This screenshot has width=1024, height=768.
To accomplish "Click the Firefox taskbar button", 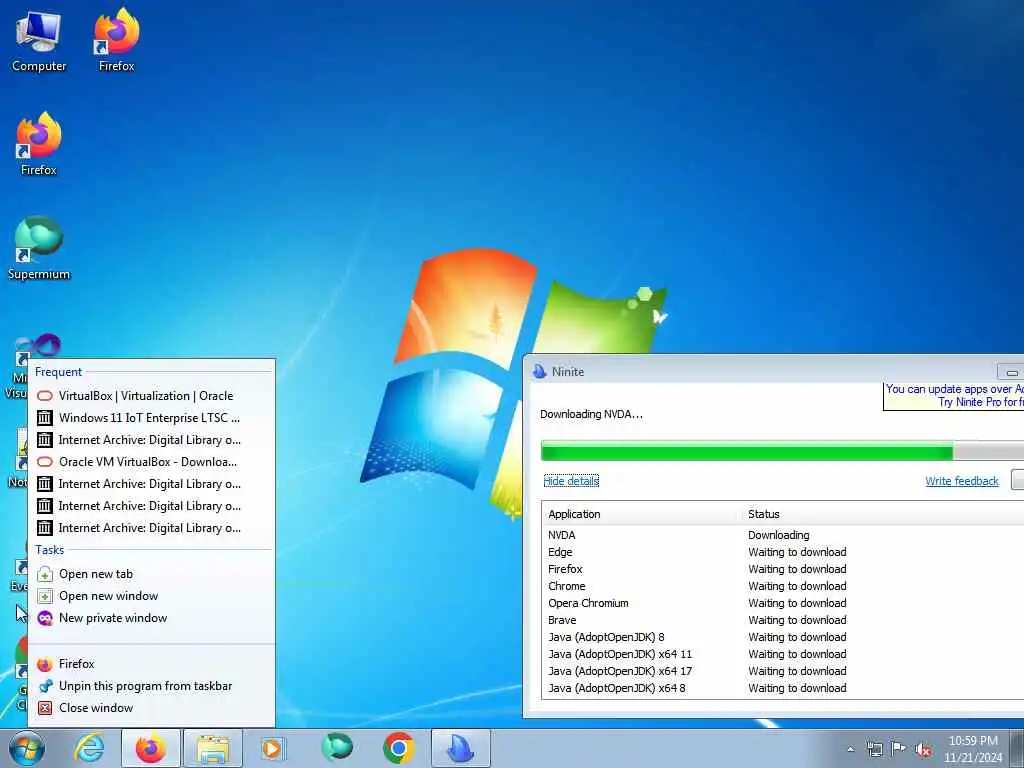I will point(151,748).
